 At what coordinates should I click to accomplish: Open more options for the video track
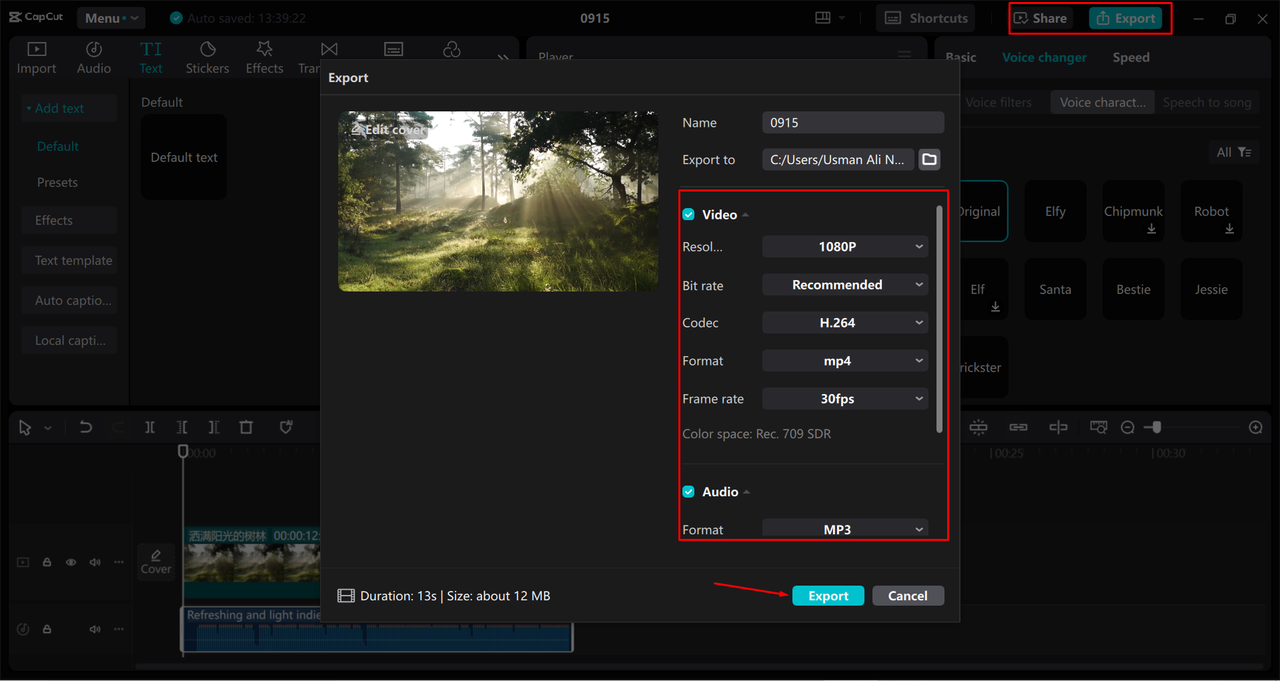coord(118,562)
